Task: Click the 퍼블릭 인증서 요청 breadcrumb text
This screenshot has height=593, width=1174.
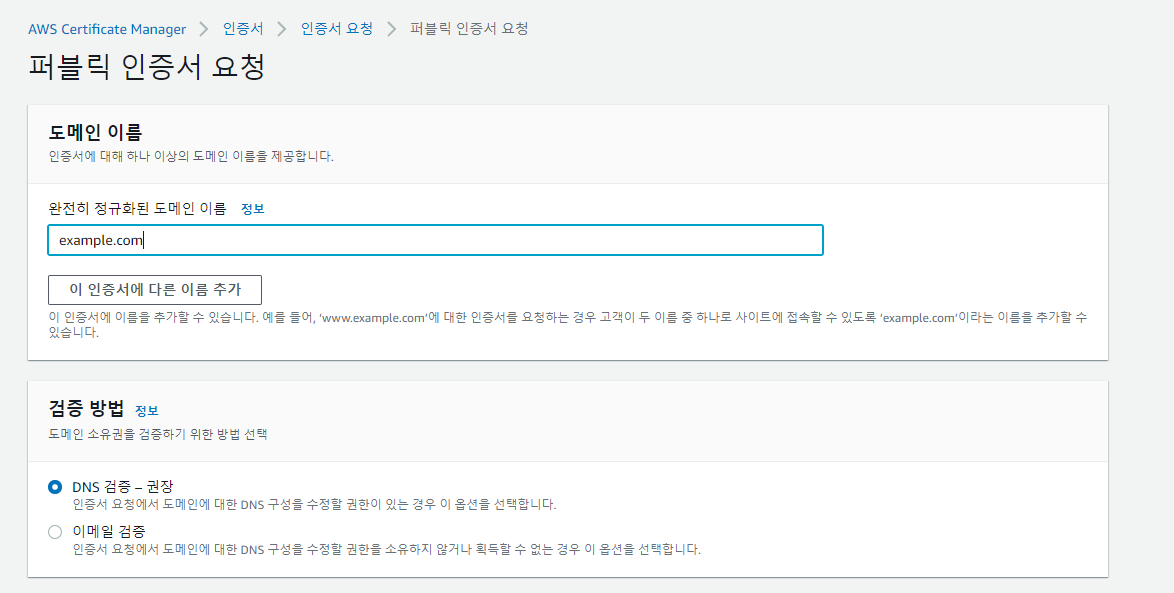Action: 469,28
